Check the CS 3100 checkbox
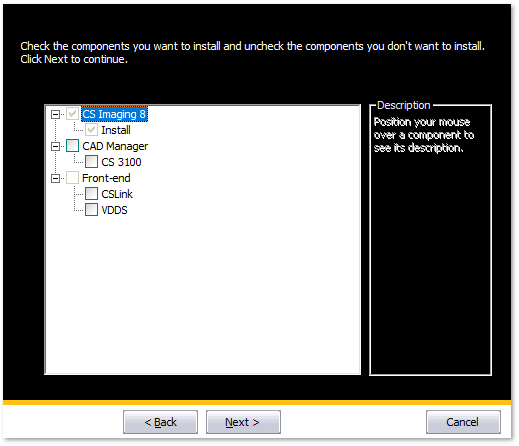 (x=91, y=162)
